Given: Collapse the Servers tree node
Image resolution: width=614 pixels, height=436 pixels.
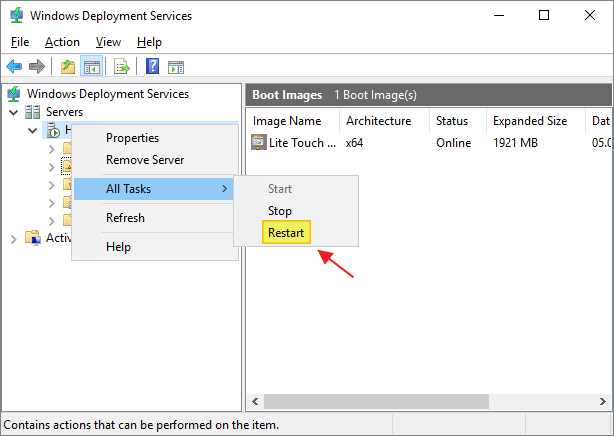Looking at the screenshot, I should click(x=14, y=113).
